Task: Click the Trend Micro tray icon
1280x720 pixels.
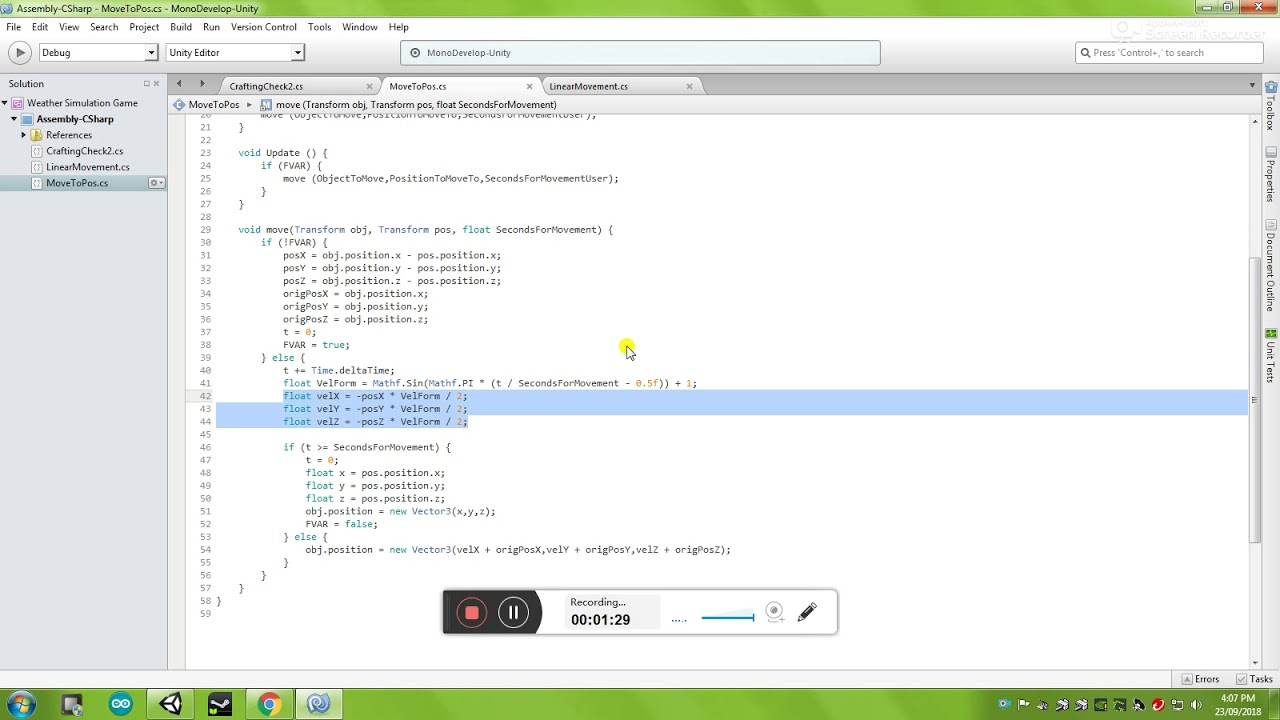Action: (x=1158, y=705)
